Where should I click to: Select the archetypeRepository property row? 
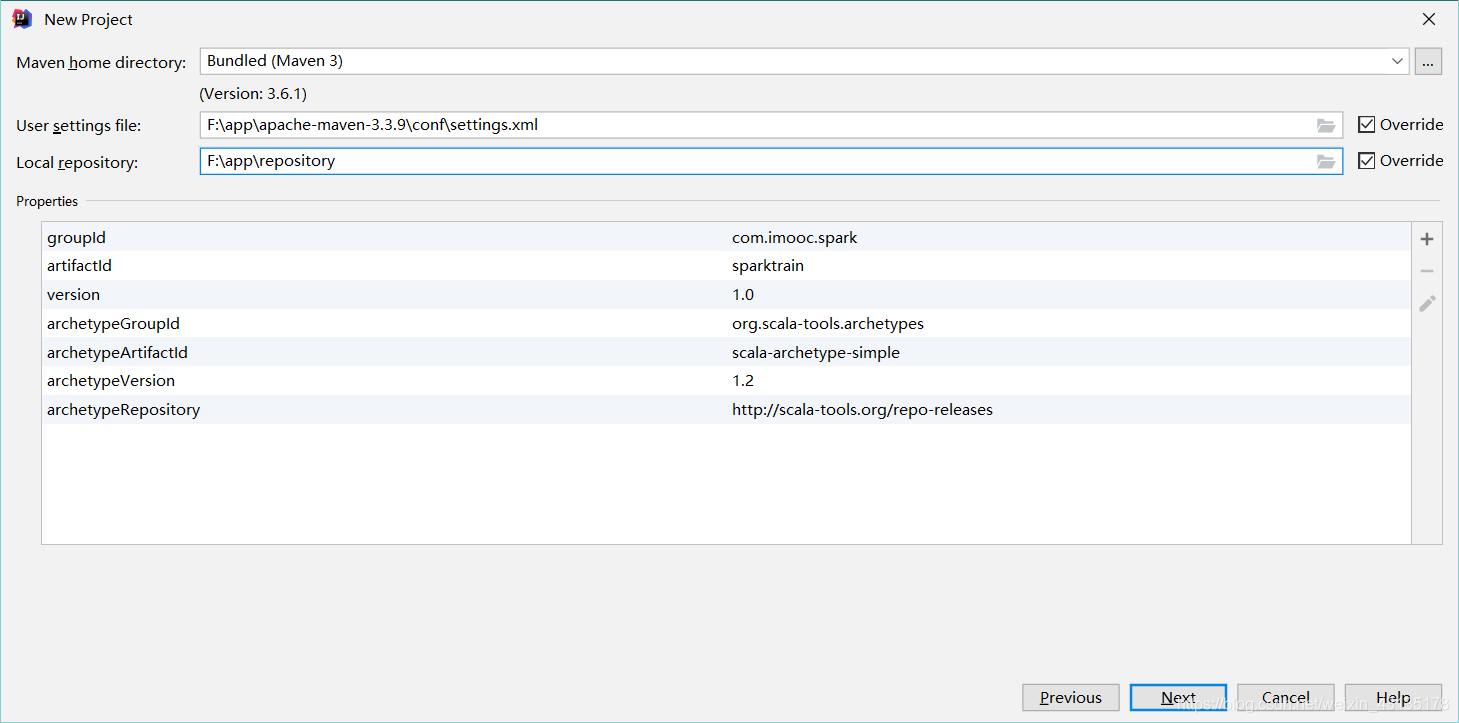pyautogui.click(x=726, y=410)
